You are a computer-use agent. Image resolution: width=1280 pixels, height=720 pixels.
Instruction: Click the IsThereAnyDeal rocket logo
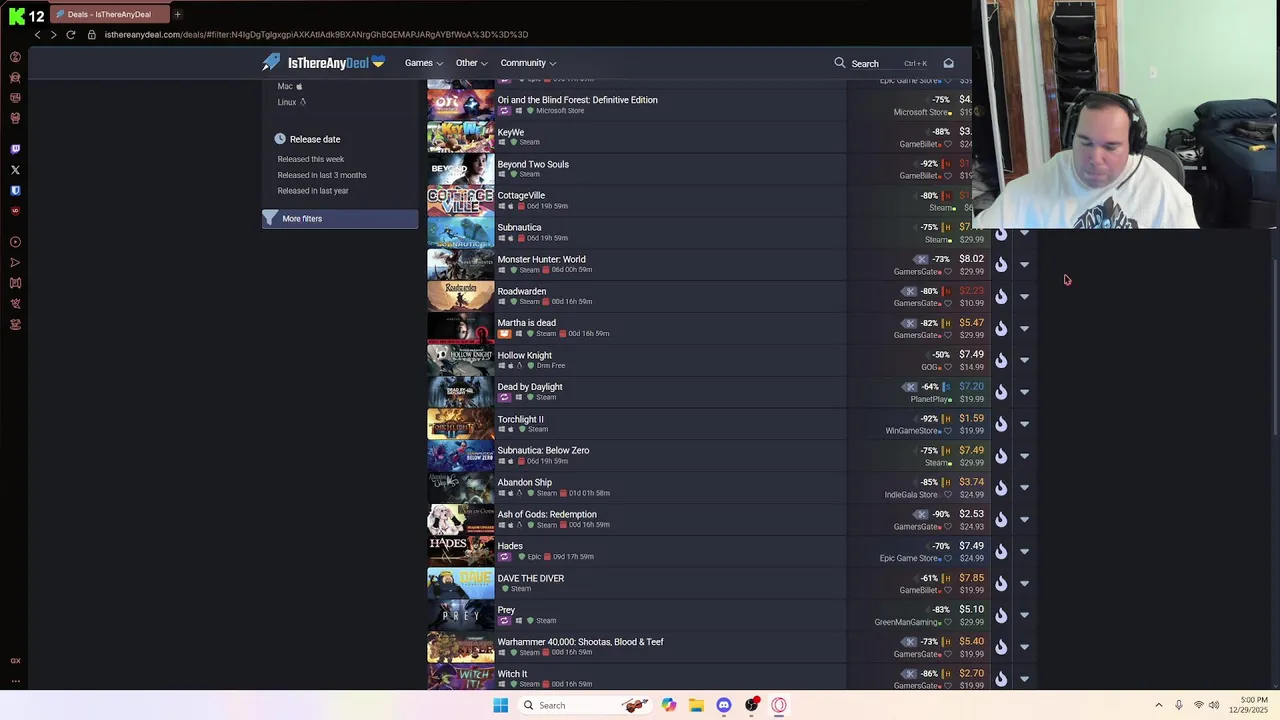[271, 63]
